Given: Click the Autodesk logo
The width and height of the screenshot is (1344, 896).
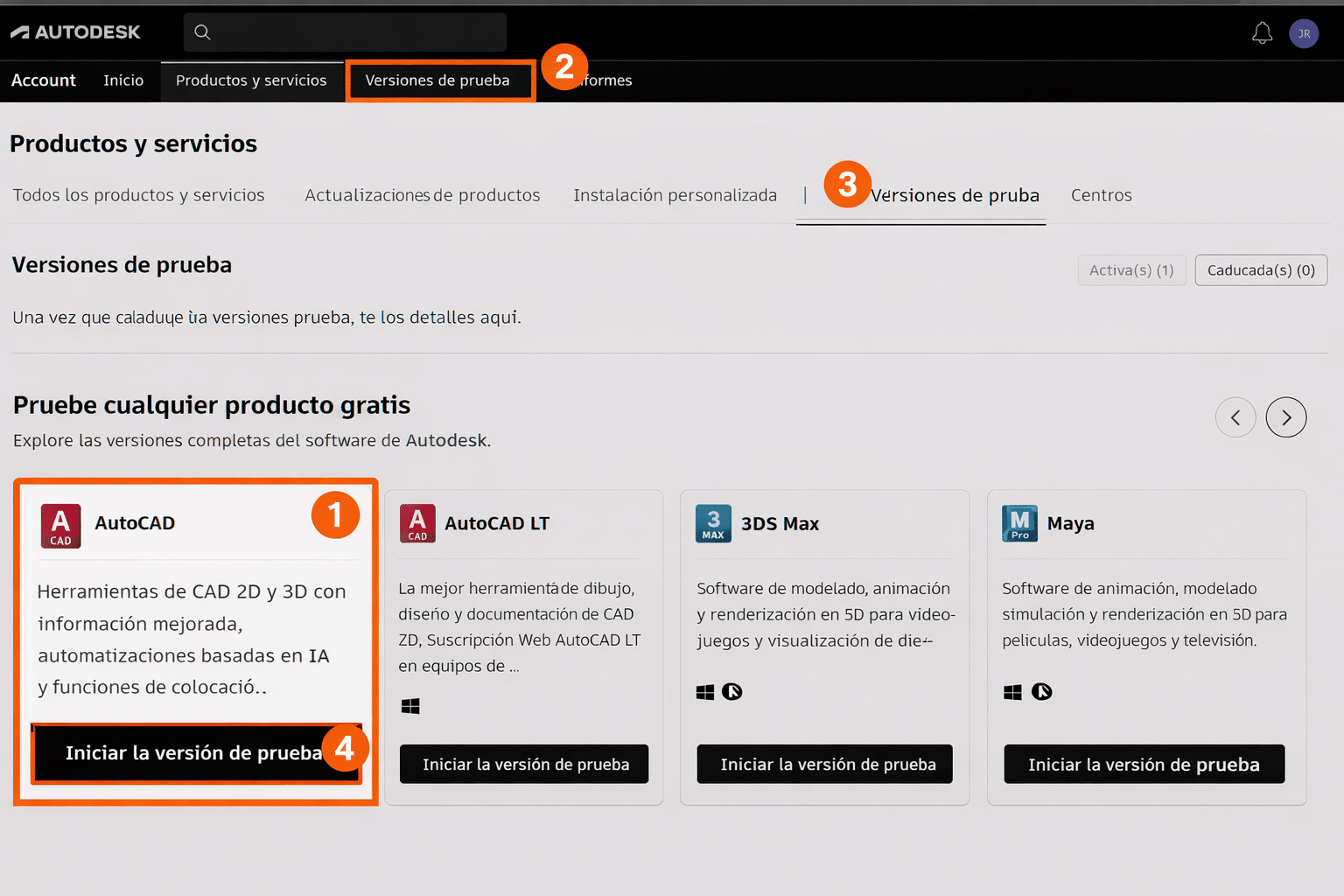Looking at the screenshot, I should point(75,31).
